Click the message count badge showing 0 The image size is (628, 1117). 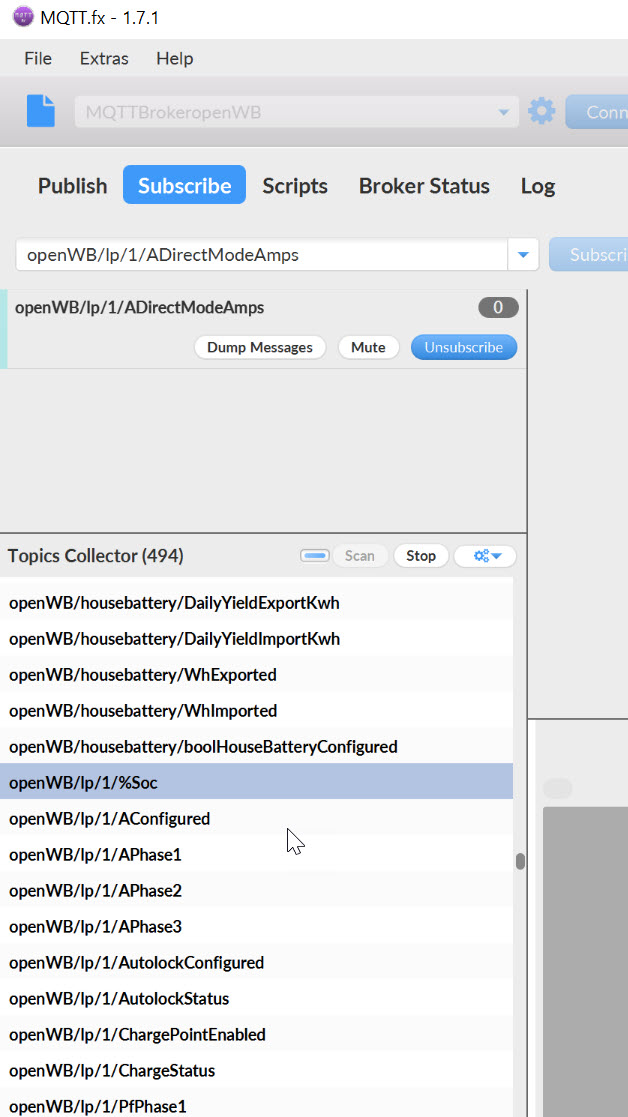pos(498,308)
